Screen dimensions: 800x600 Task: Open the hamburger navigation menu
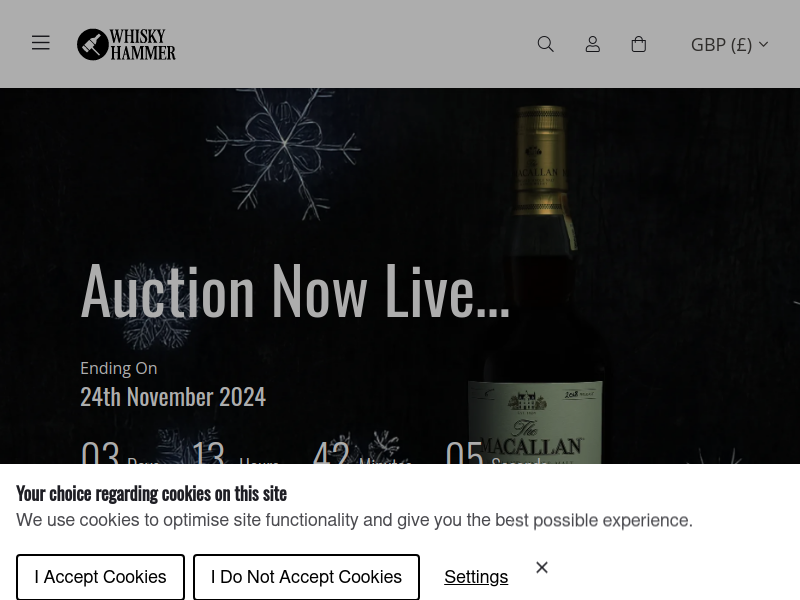pyautogui.click(x=41, y=43)
